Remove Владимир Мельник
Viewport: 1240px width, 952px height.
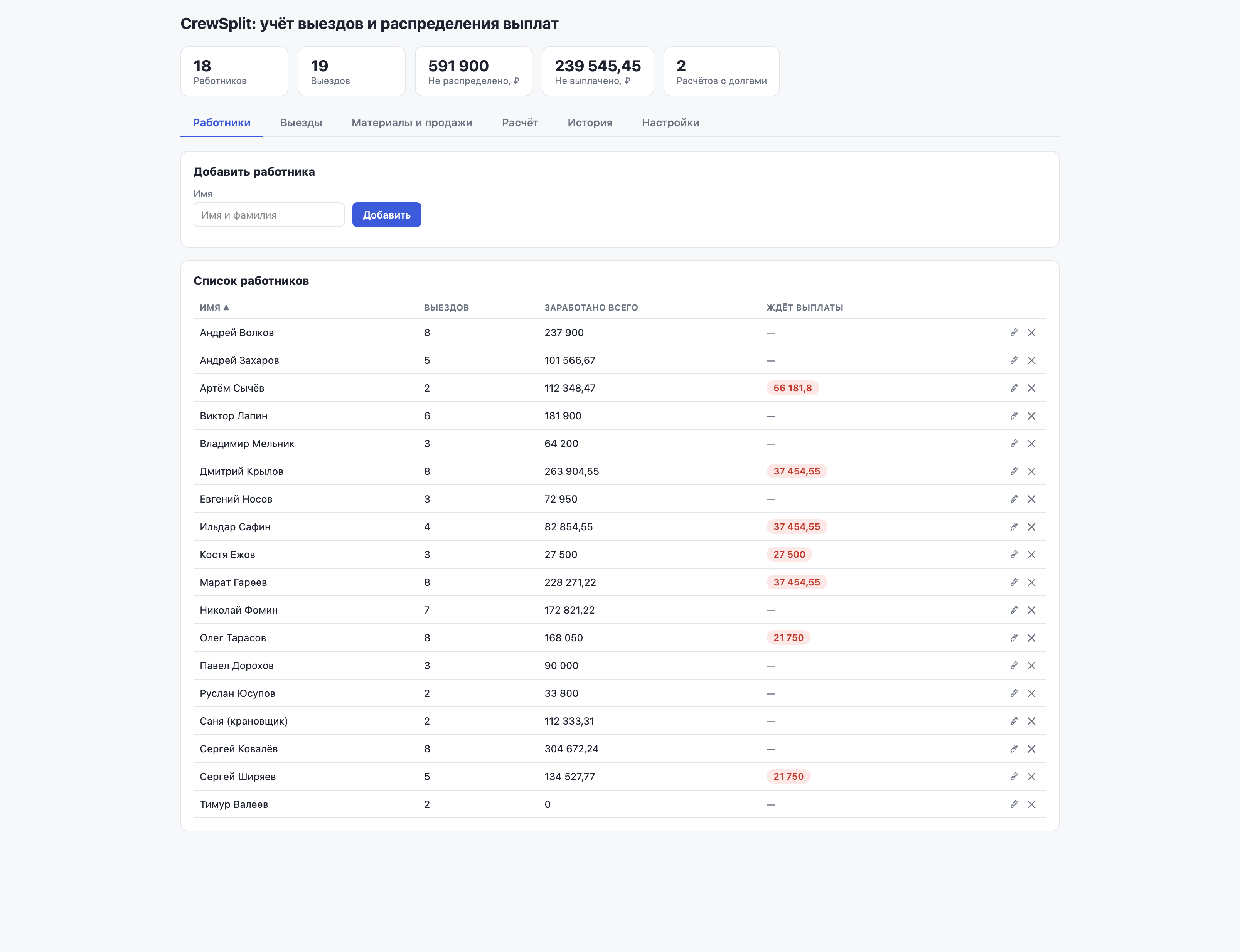(x=1031, y=444)
